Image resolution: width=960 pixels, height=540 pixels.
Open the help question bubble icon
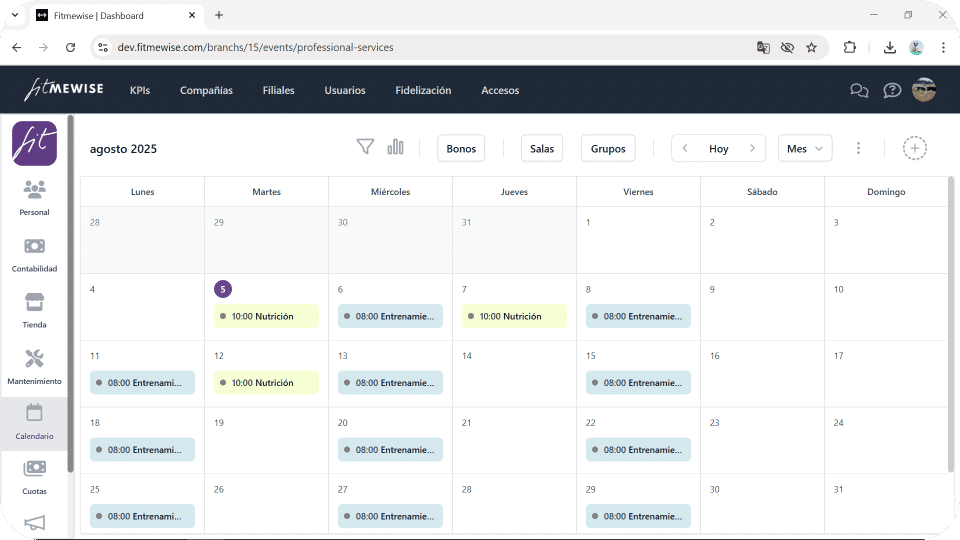(891, 91)
